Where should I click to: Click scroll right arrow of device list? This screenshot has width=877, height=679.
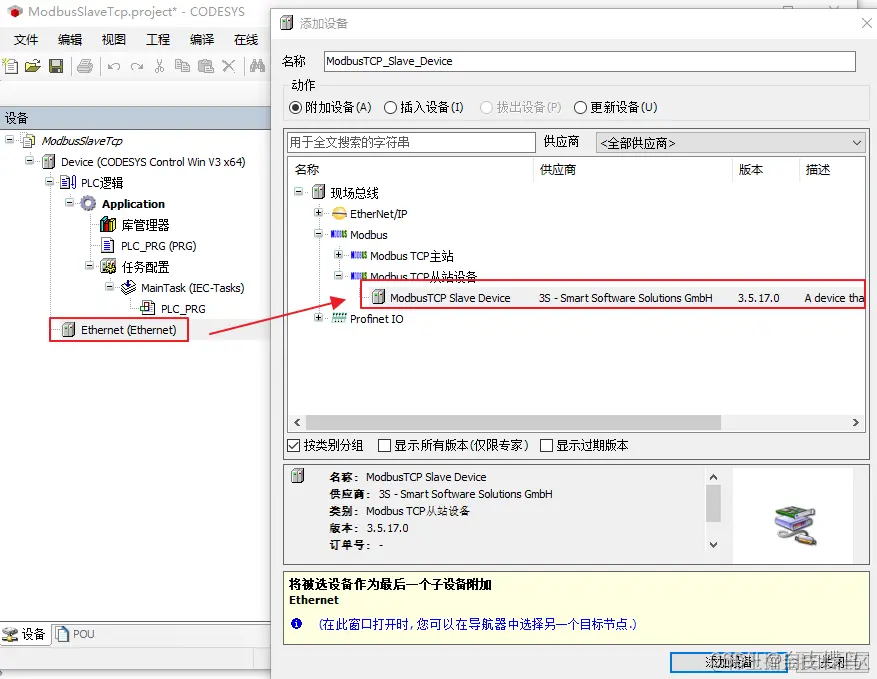click(x=856, y=422)
